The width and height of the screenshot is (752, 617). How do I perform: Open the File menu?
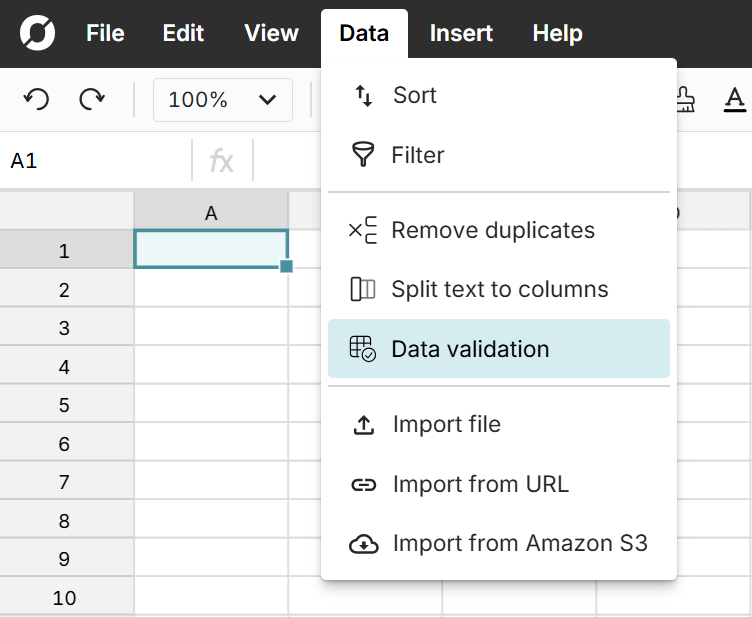point(105,33)
